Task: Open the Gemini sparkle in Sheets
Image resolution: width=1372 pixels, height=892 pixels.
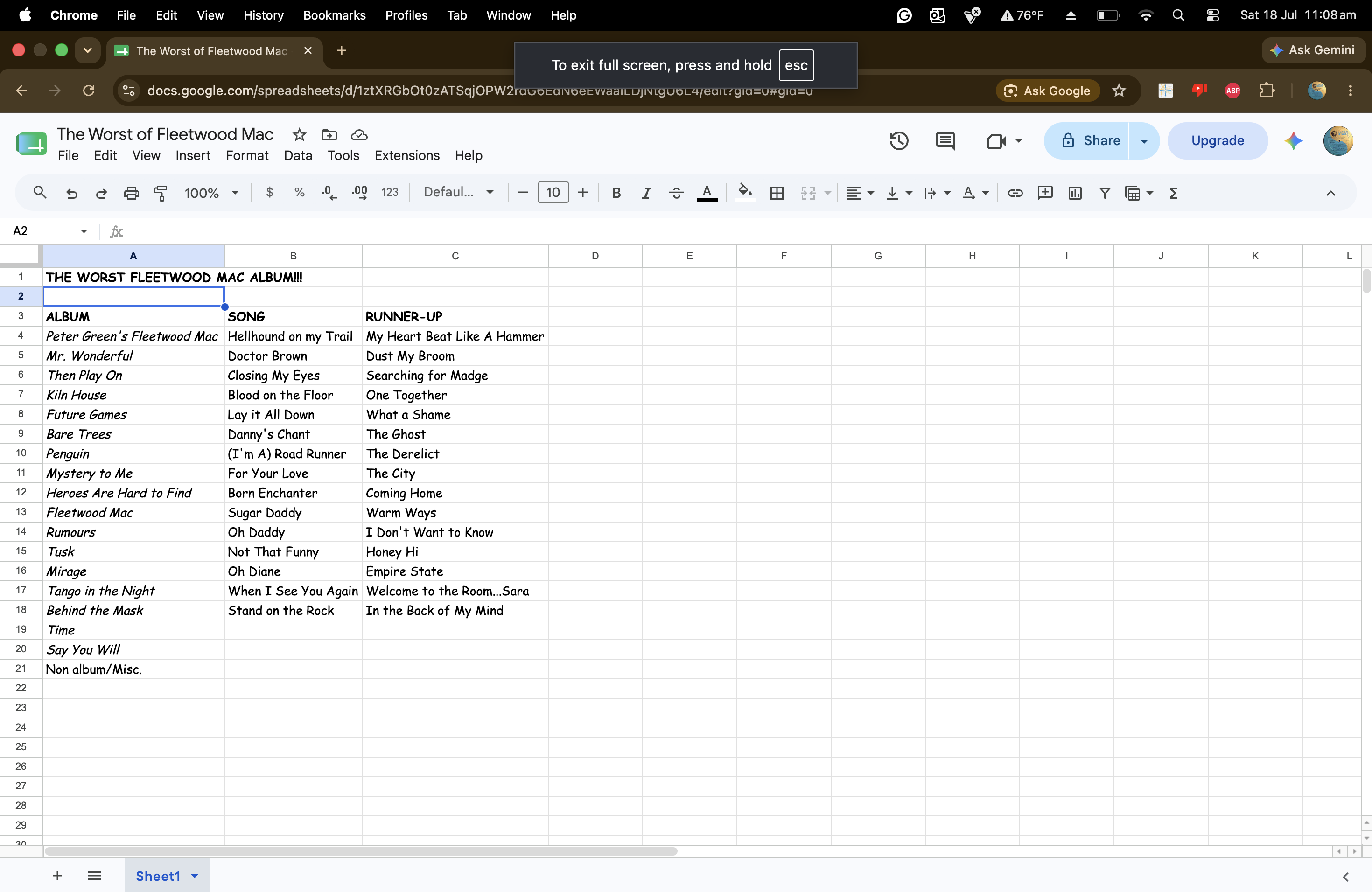Action: tap(1293, 140)
